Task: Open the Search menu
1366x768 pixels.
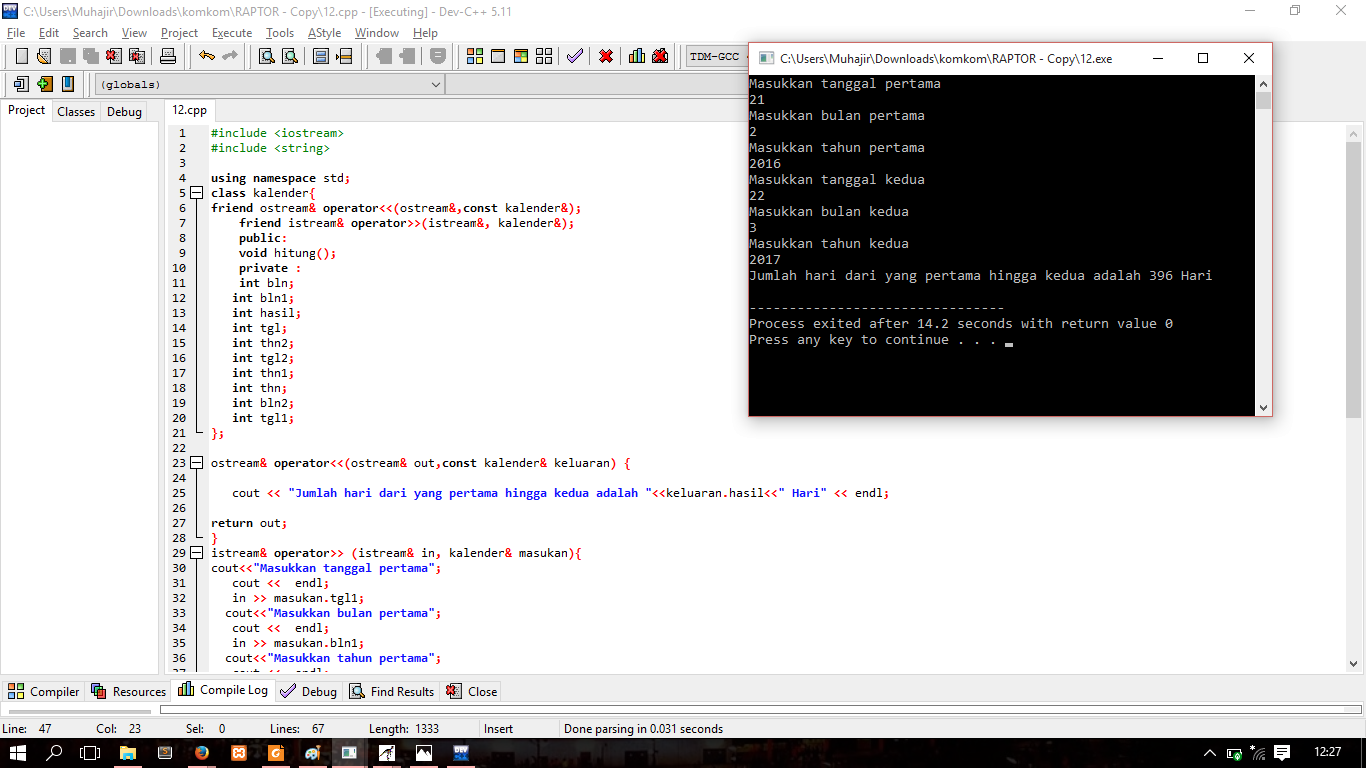Action: (x=90, y=32)
